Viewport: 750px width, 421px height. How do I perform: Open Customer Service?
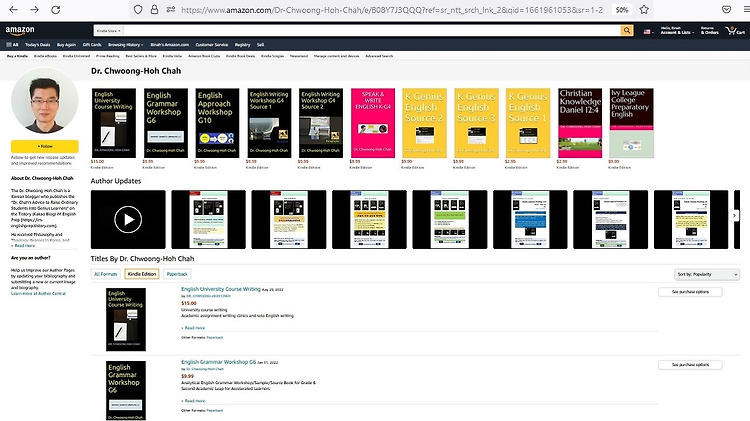click(x=211, y=44)
